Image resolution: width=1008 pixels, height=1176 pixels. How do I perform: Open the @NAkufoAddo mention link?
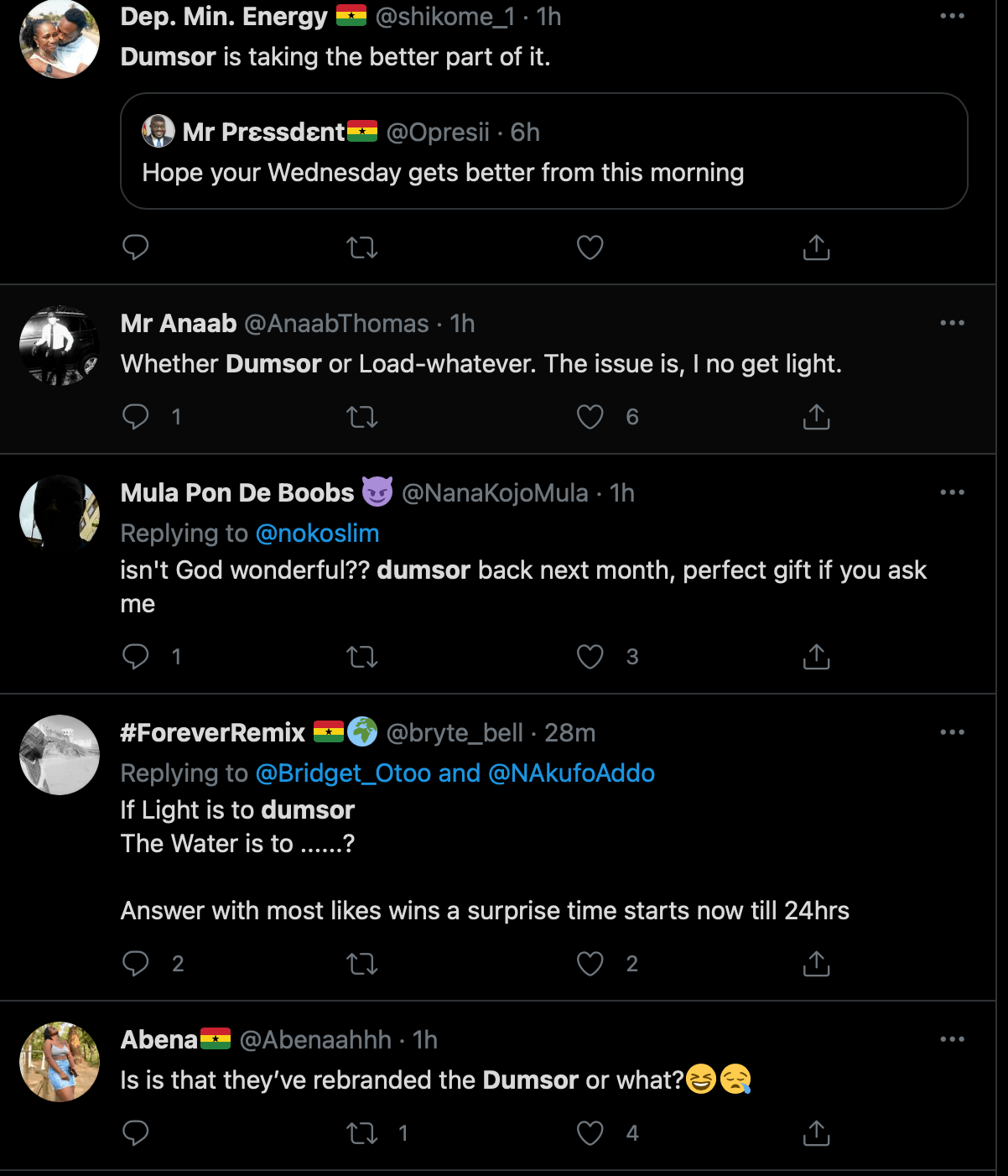[x=571, y=773]
